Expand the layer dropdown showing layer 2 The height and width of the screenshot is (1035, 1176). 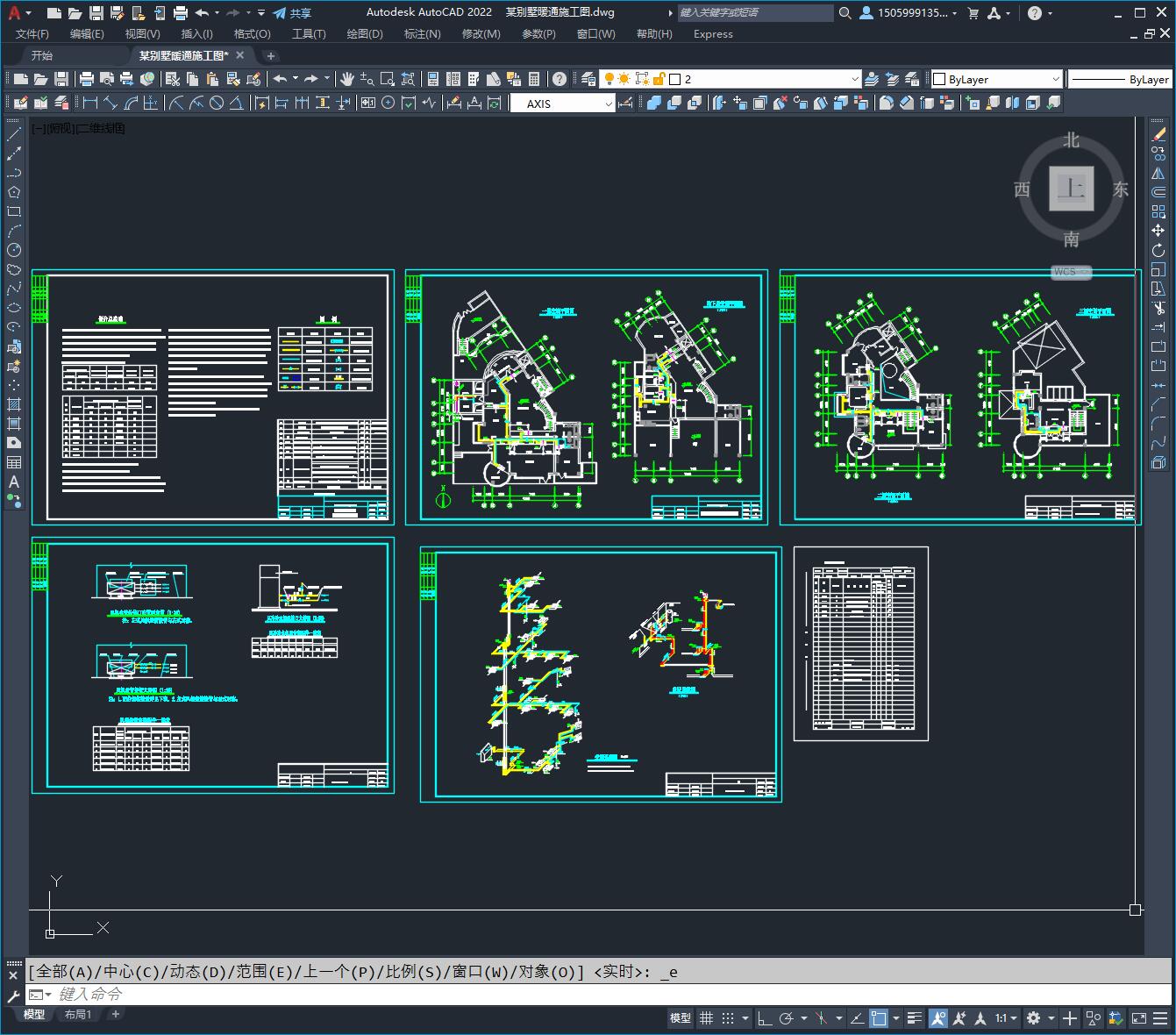coord(855,79)
